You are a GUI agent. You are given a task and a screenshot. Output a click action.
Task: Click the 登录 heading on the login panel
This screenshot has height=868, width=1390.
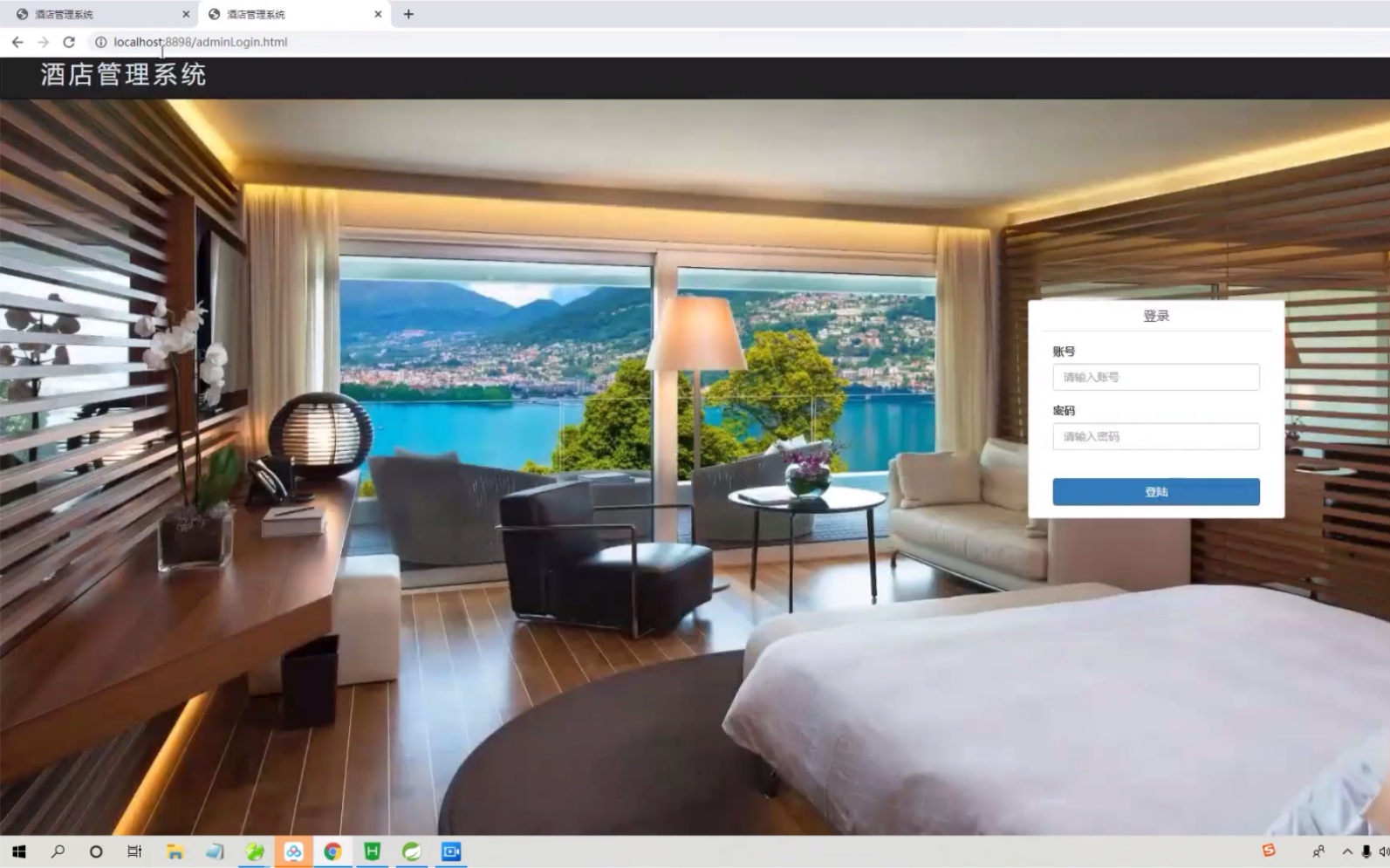point(1156,316)
